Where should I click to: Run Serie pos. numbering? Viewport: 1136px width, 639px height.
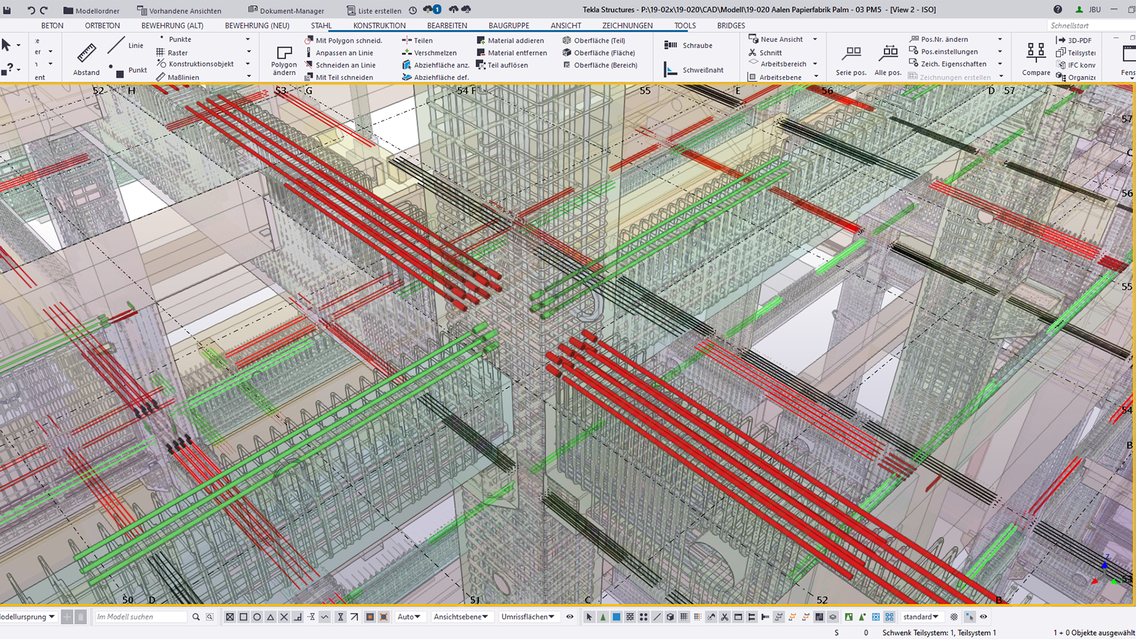point(851,61)
